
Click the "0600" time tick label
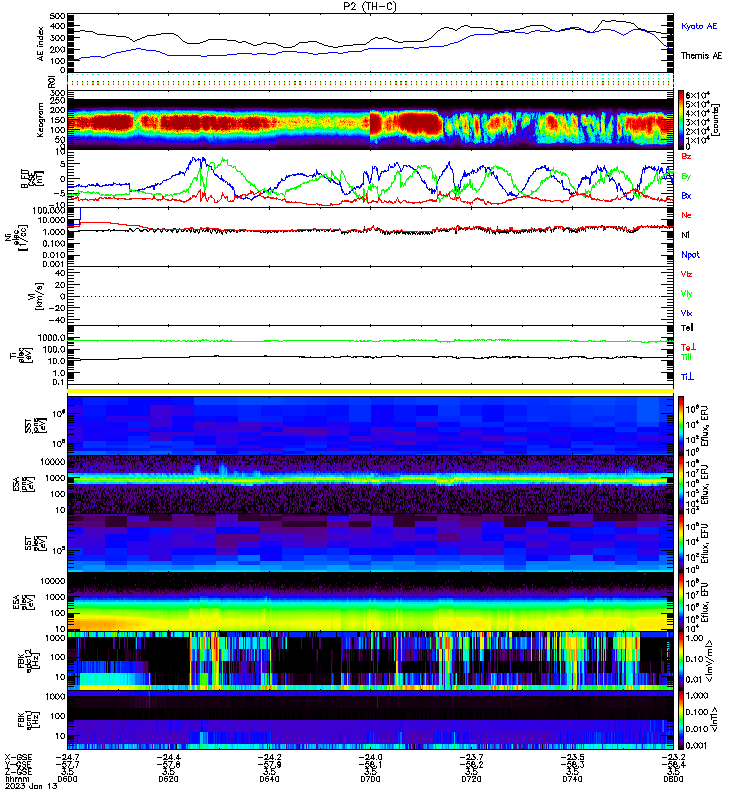(67, 779)
